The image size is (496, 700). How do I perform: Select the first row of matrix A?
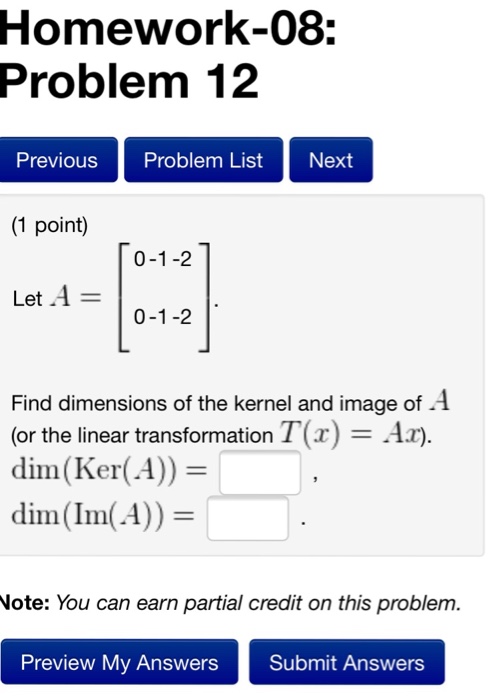click(x=163, y=259)
